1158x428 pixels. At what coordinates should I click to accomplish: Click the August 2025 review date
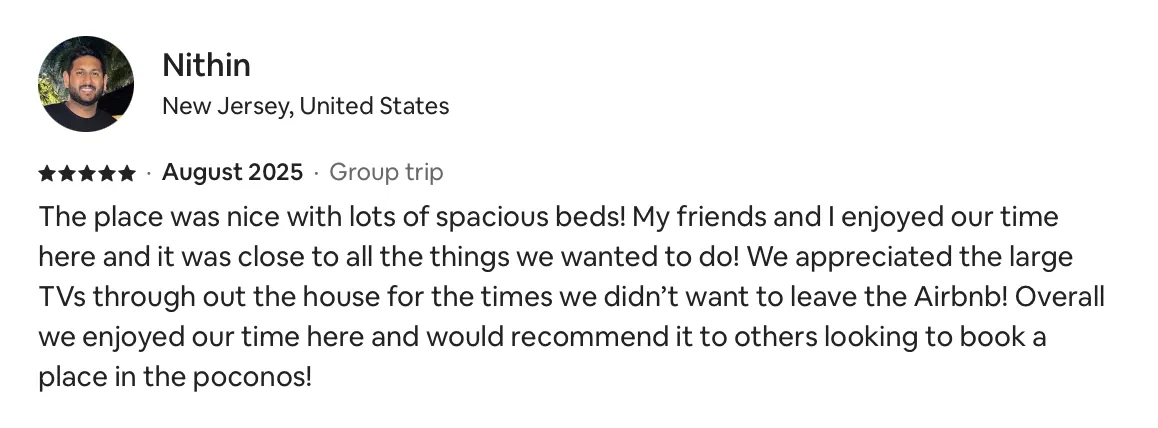tap(233, 173)
